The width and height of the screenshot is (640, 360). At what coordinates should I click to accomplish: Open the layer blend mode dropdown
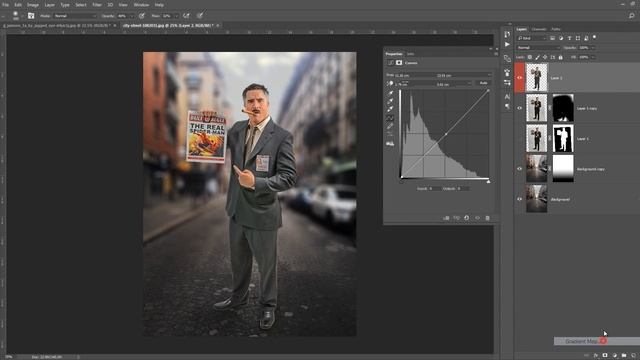click(x=538, y=48)
